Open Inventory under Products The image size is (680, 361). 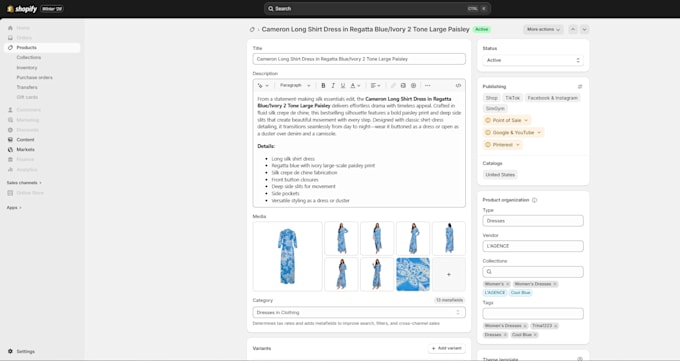click(x=27, y=68)
